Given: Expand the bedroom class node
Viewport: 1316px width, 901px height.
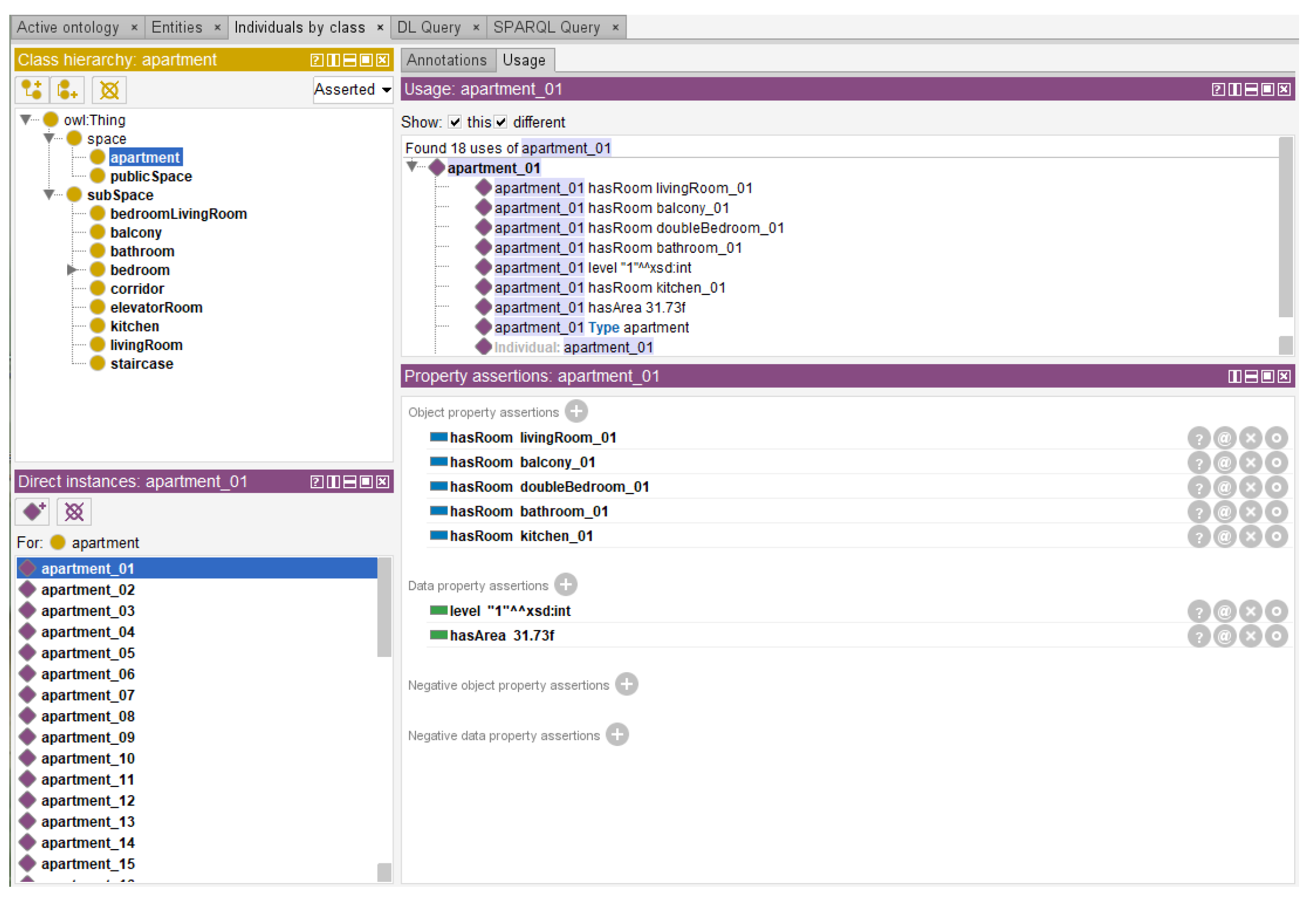Looking at the screenshot, I should [x=72, y=270].
